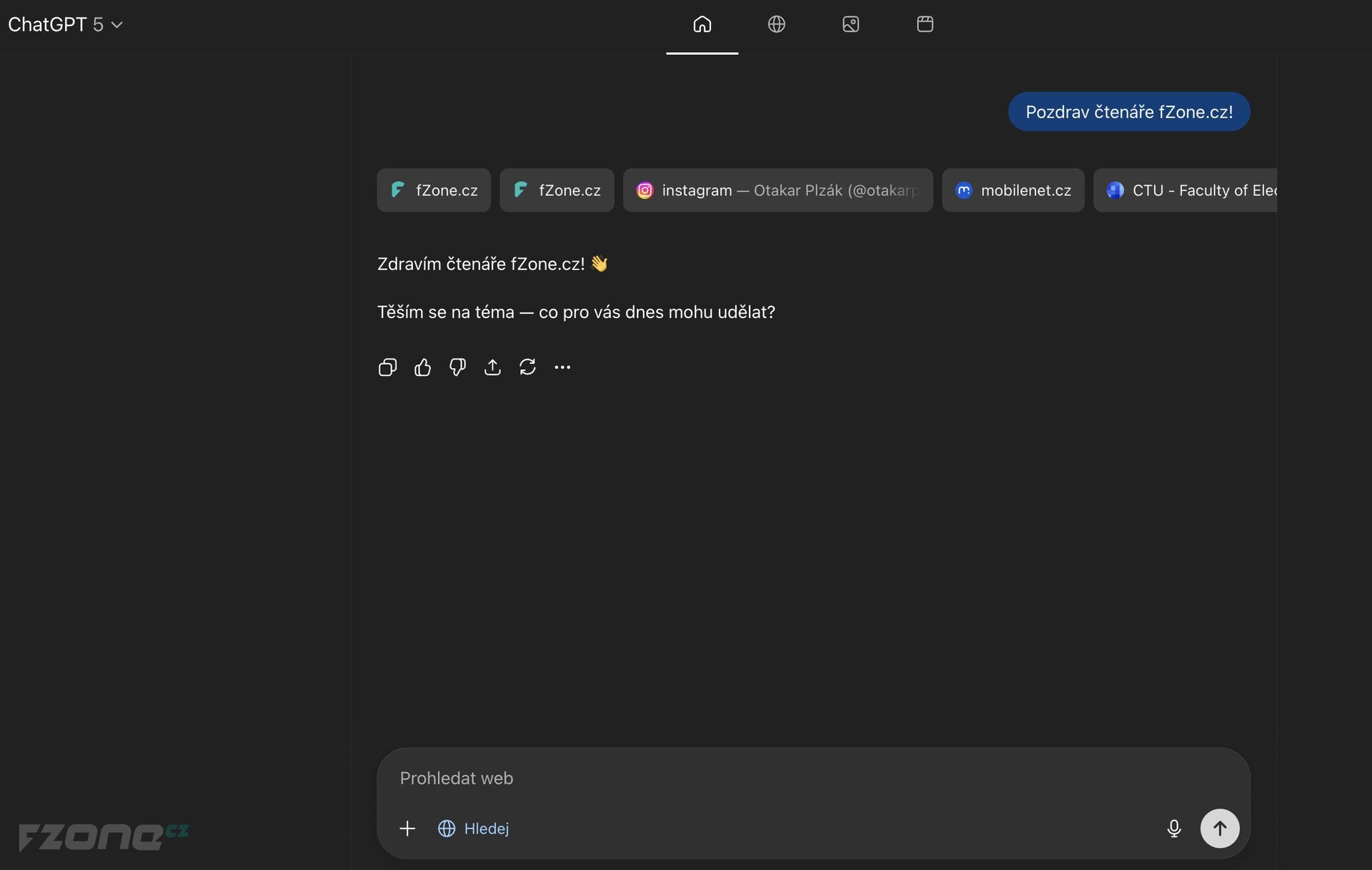Open the first fZone.cz source chip

coord(434,190)
